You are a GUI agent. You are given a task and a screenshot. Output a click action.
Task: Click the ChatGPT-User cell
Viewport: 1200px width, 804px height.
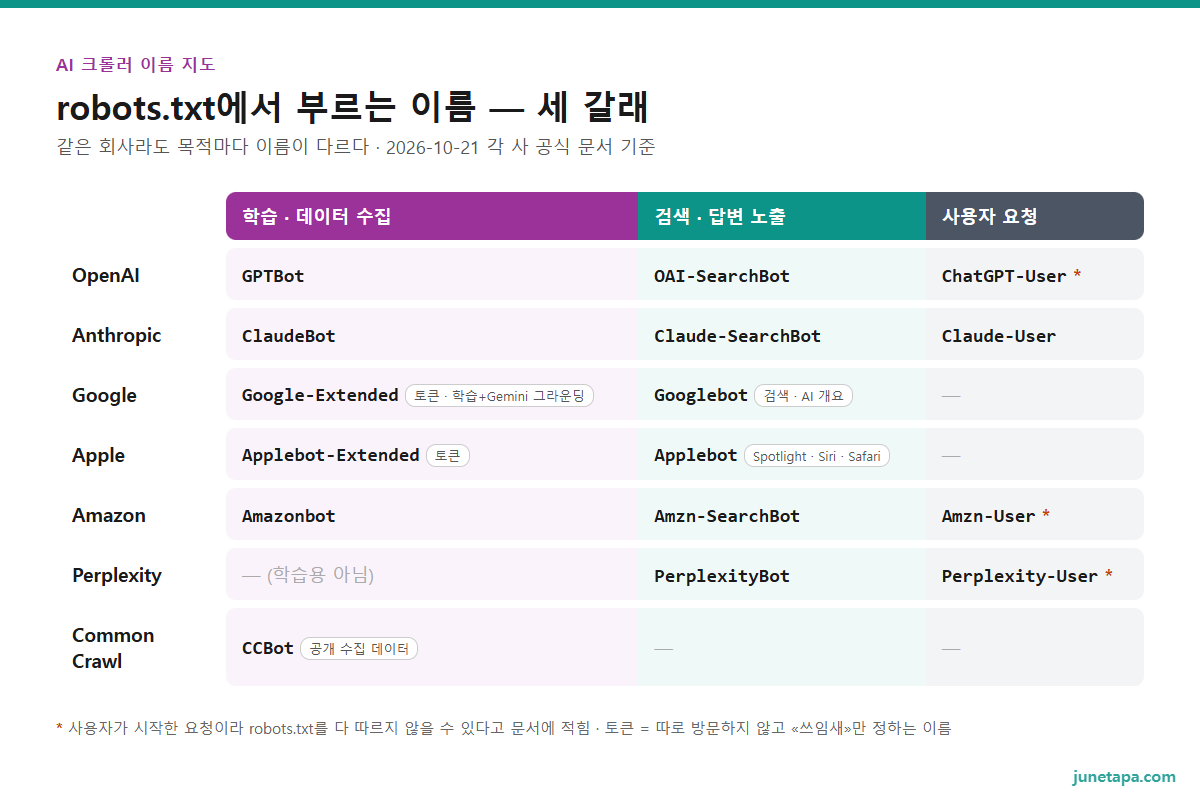tap(1035, 274)
